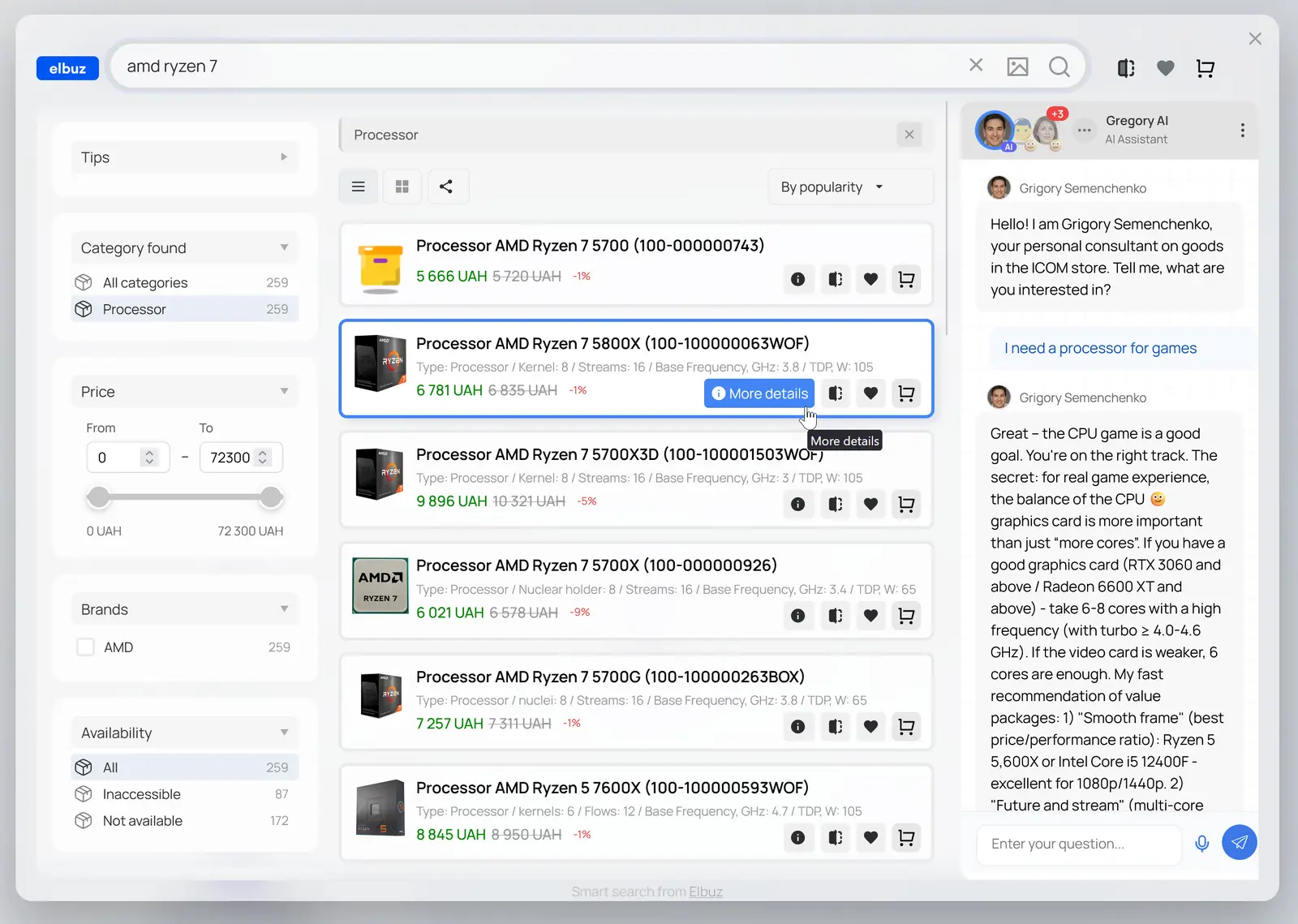Show info for Ryzen 7 5700X3D
This screenshot has width=1298, height=924.
tap(798, 504)
